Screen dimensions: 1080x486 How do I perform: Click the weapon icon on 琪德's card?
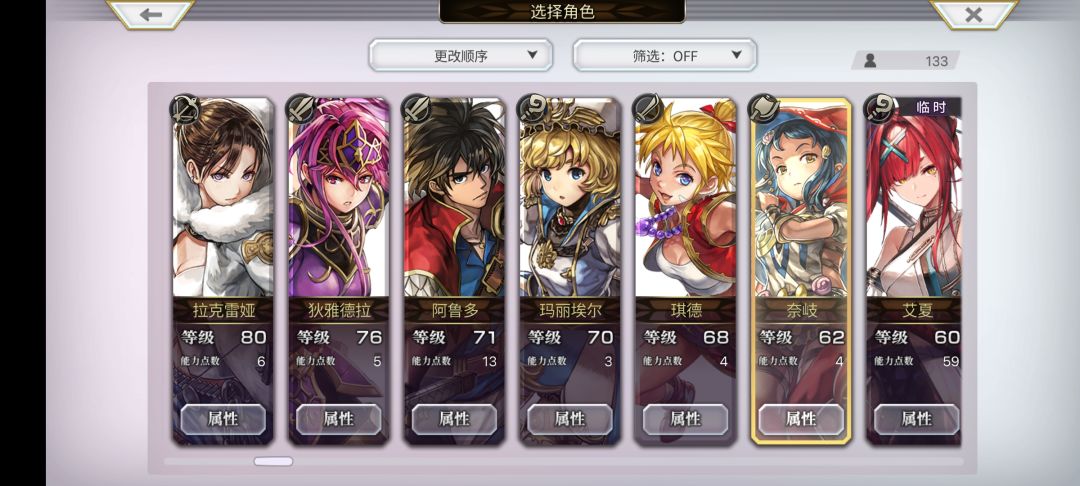[x=647, y=109]
